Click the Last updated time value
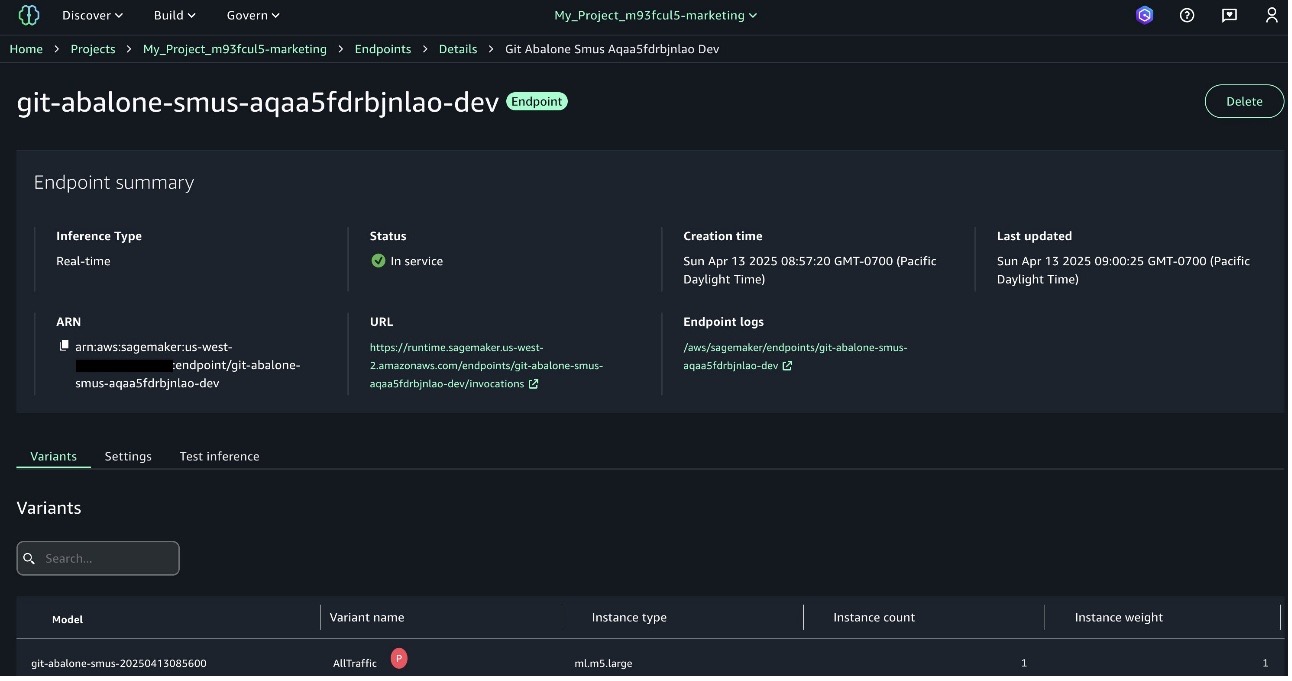The image size is (1292, 681). 1123,270
